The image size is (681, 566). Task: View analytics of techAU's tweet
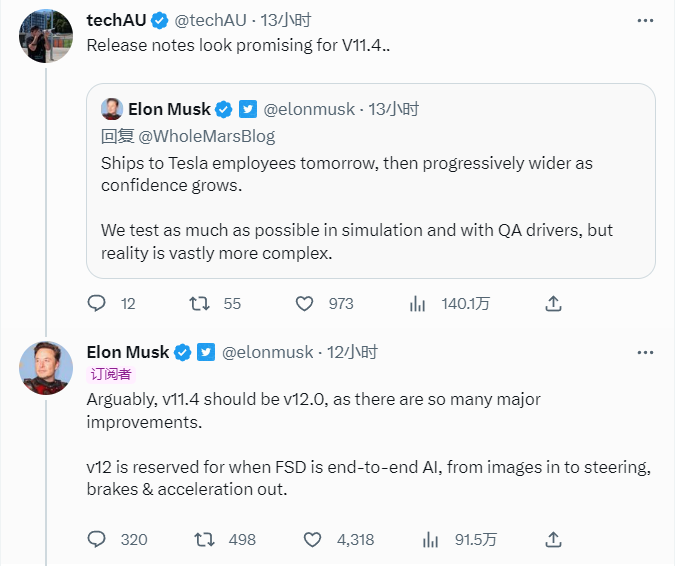[x=417, y=303]
